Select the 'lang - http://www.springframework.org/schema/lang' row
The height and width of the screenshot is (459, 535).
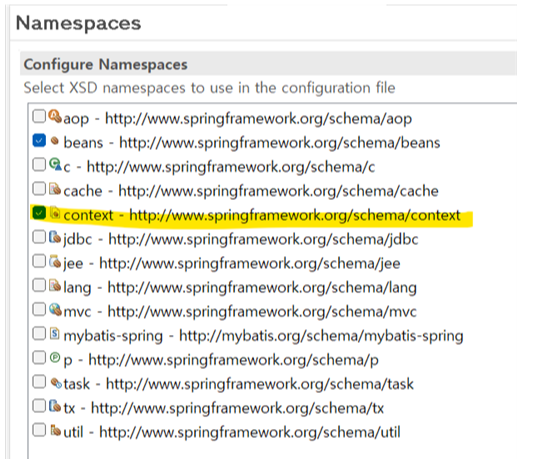[x=240, y=288]
